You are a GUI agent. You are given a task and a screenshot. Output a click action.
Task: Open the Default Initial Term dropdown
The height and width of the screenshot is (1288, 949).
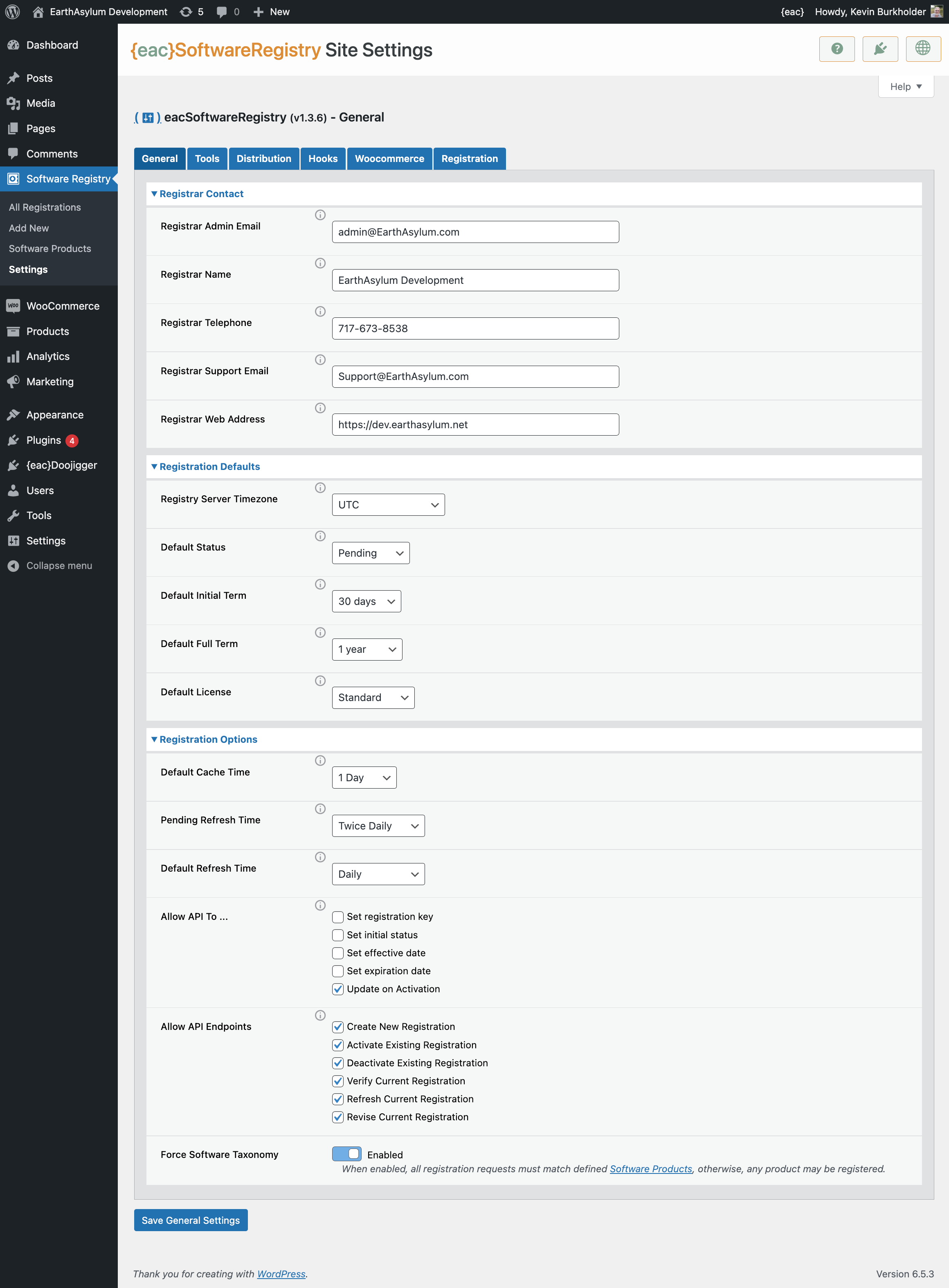367,602
